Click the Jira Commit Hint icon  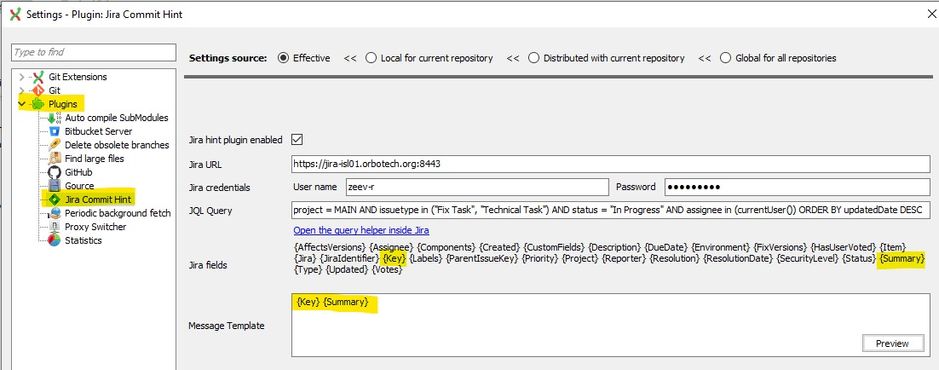[54, 199]
